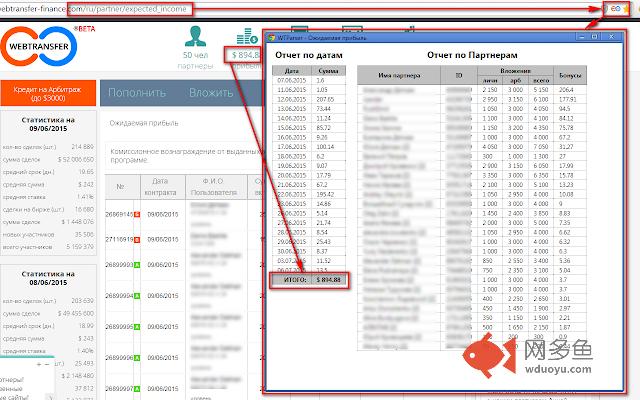Click the date 22.06.2015 in dates report
640x400 pixels.
(292, 194)
